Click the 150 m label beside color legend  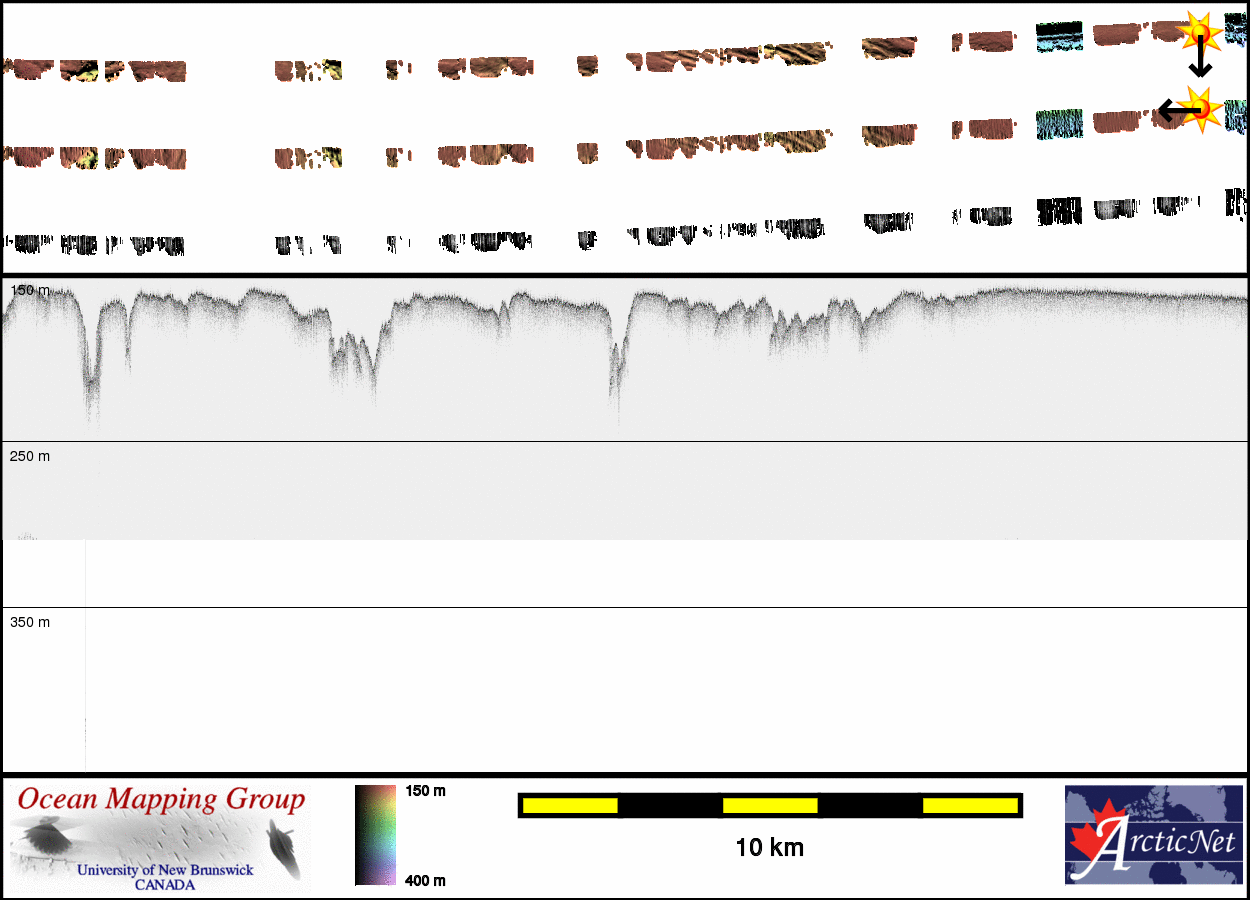425,791
